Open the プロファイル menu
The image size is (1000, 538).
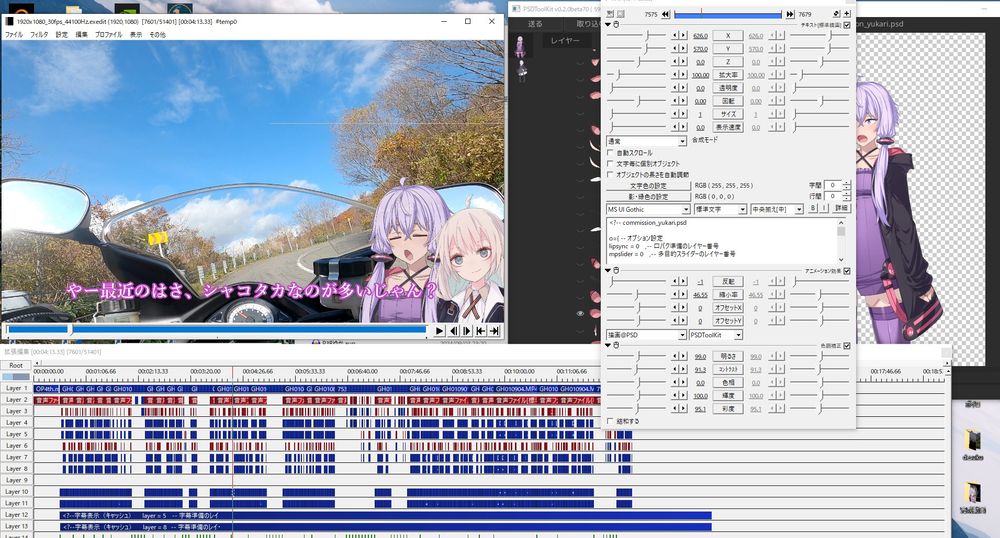click(x=108, y=34)
